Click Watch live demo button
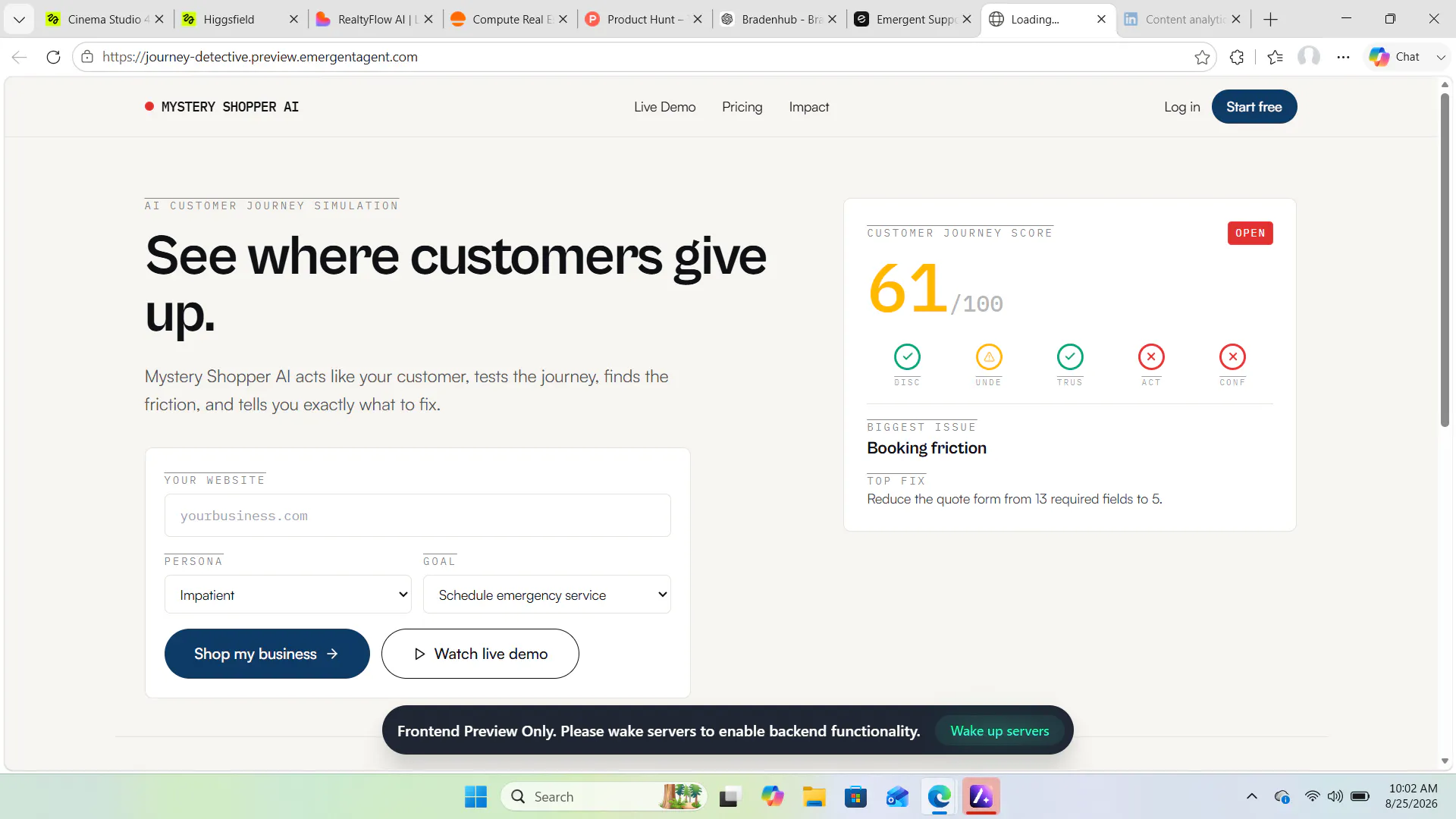The image size is (1456, 819). [x=480, y=654]
